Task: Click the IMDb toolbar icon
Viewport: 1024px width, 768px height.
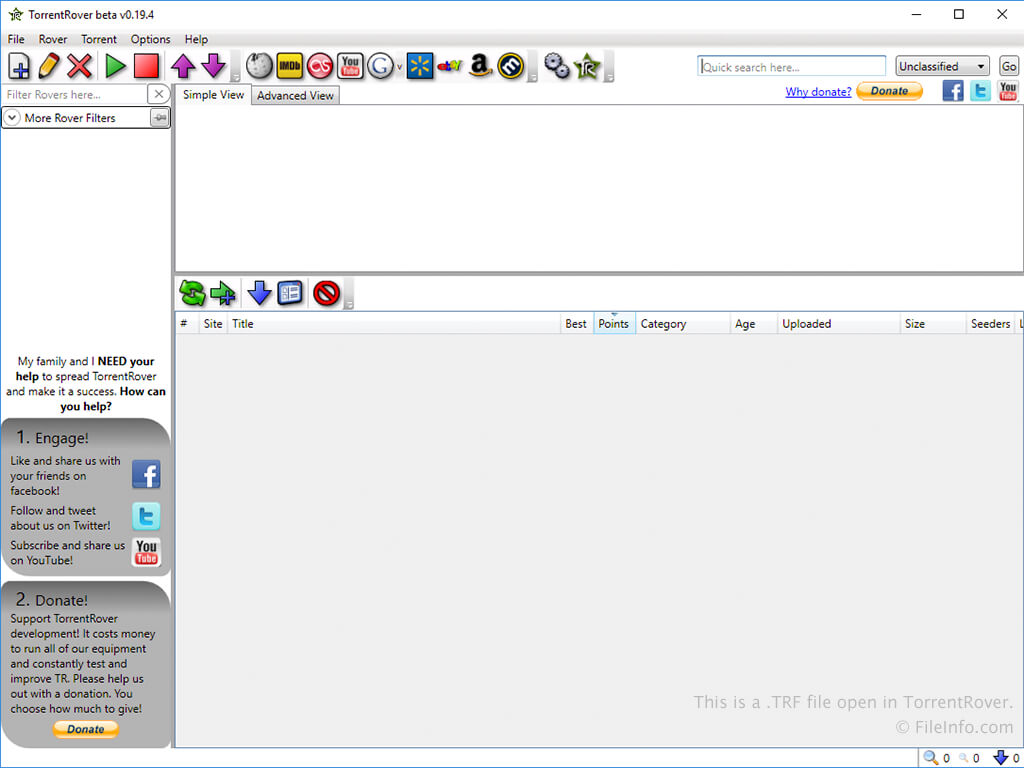Action: pyautogui.click(x=289, y=66)
